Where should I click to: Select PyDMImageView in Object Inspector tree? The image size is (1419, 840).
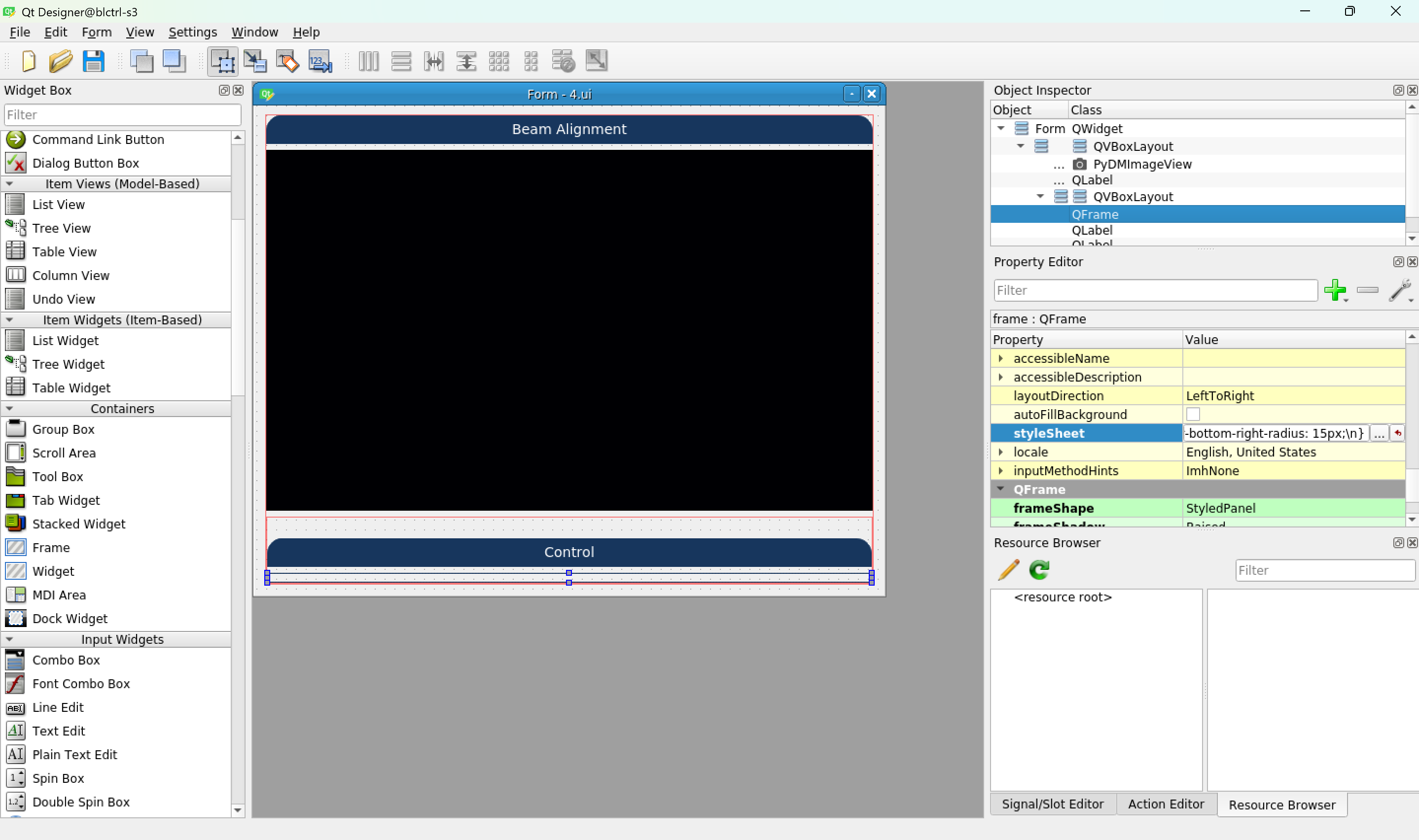1141,164
